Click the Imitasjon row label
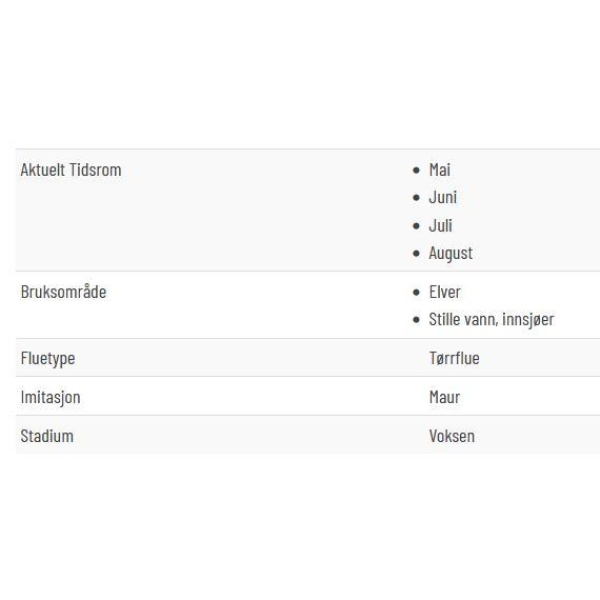 [51, 398]
